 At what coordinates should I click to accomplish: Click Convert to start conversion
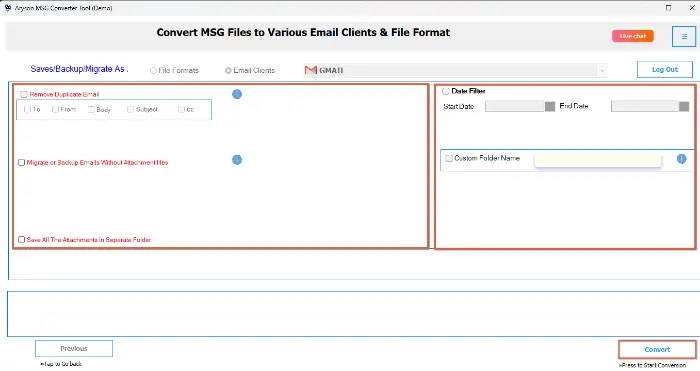click(657, 350)
